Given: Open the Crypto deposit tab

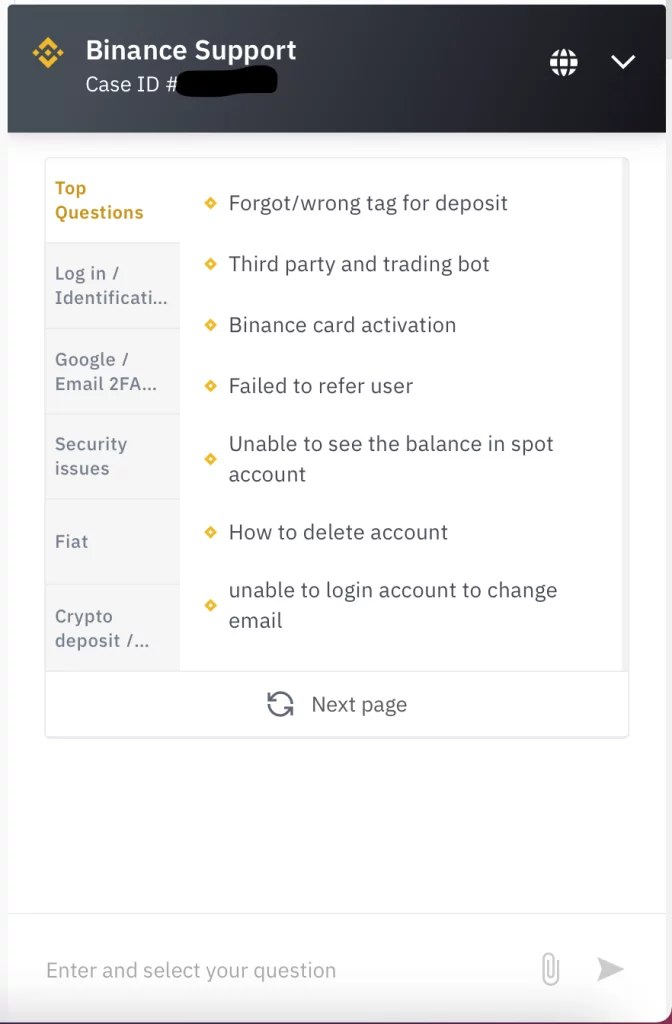Looking at the screenshot, I should (x=102, y=628).
